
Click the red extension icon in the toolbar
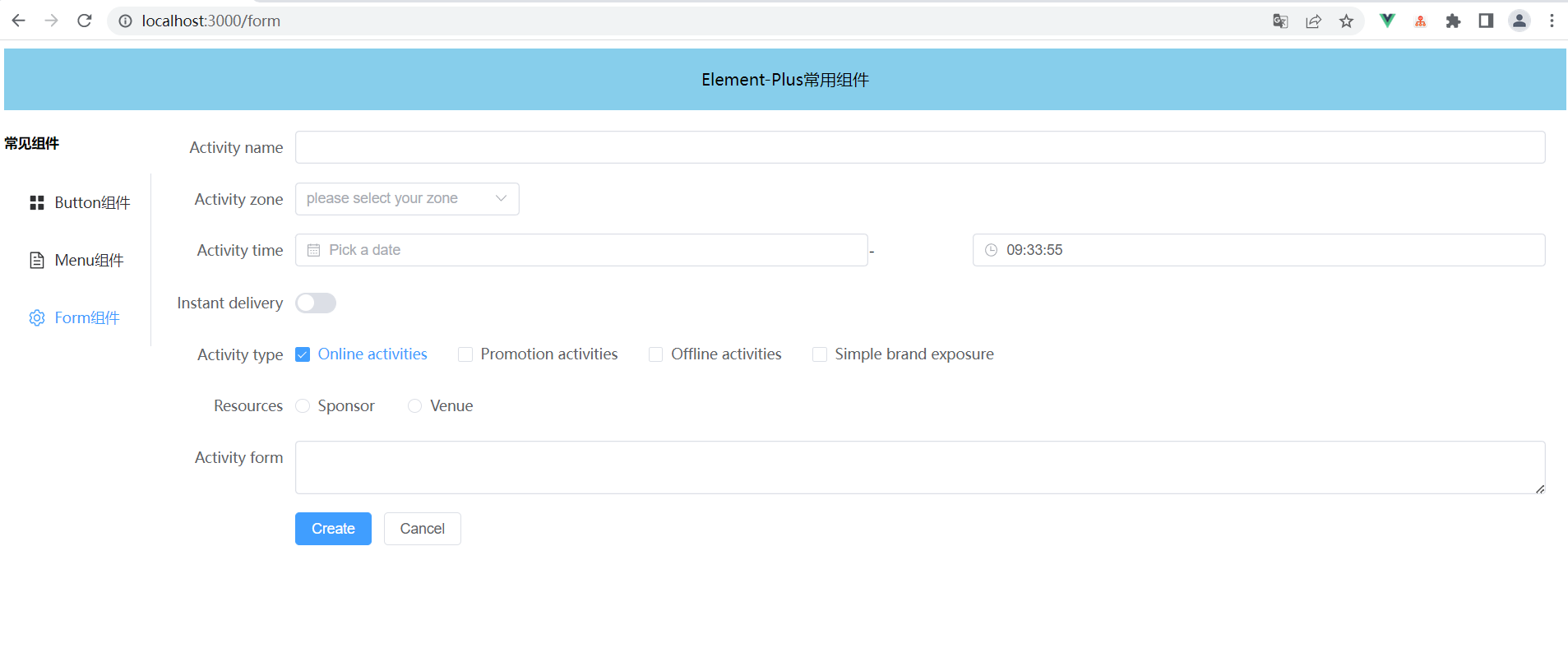(x=1420, y=21)
